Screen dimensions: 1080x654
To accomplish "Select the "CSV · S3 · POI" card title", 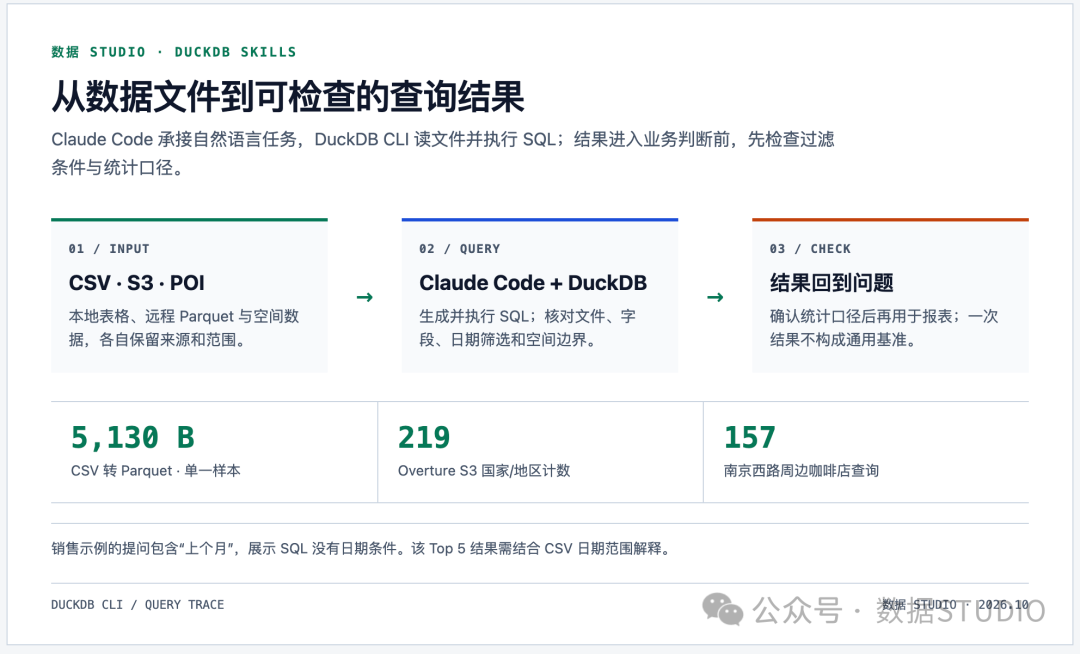I will click(x=136, y=283).
